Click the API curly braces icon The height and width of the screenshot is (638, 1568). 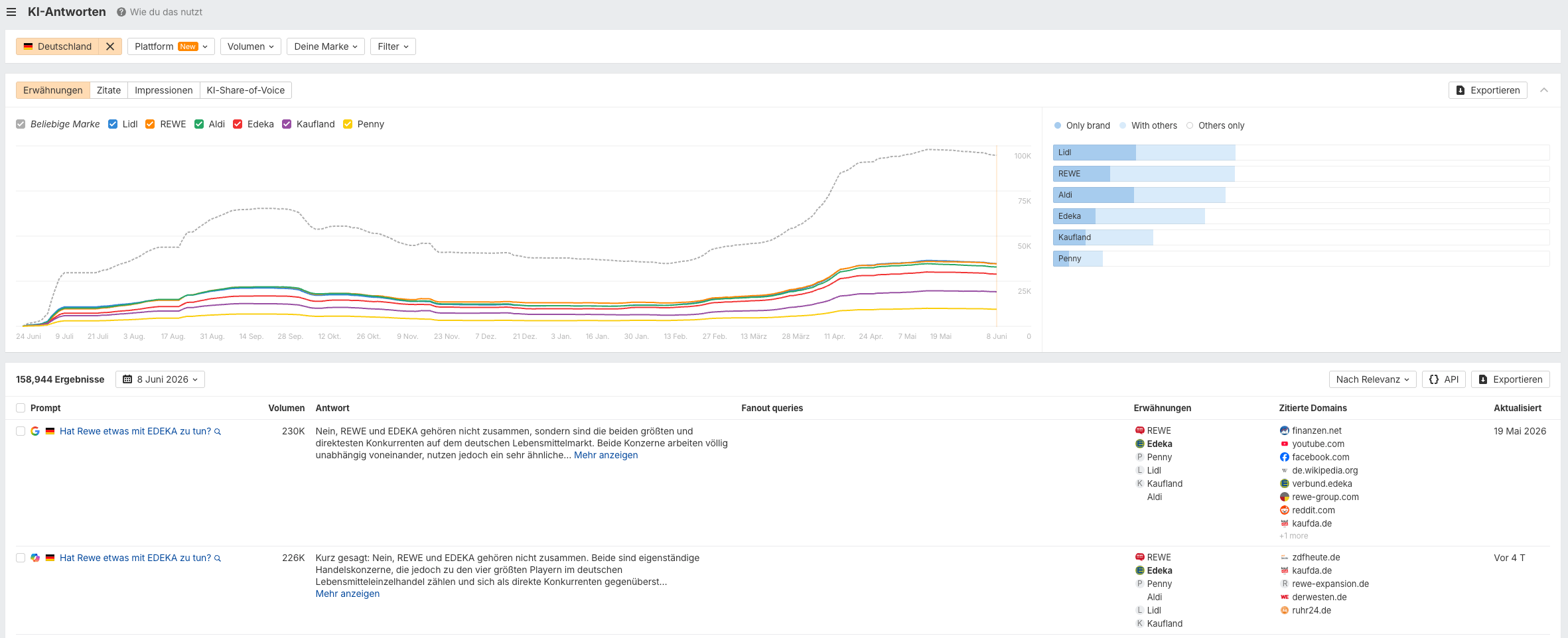pyautogui.click(x=1434, y=379)
